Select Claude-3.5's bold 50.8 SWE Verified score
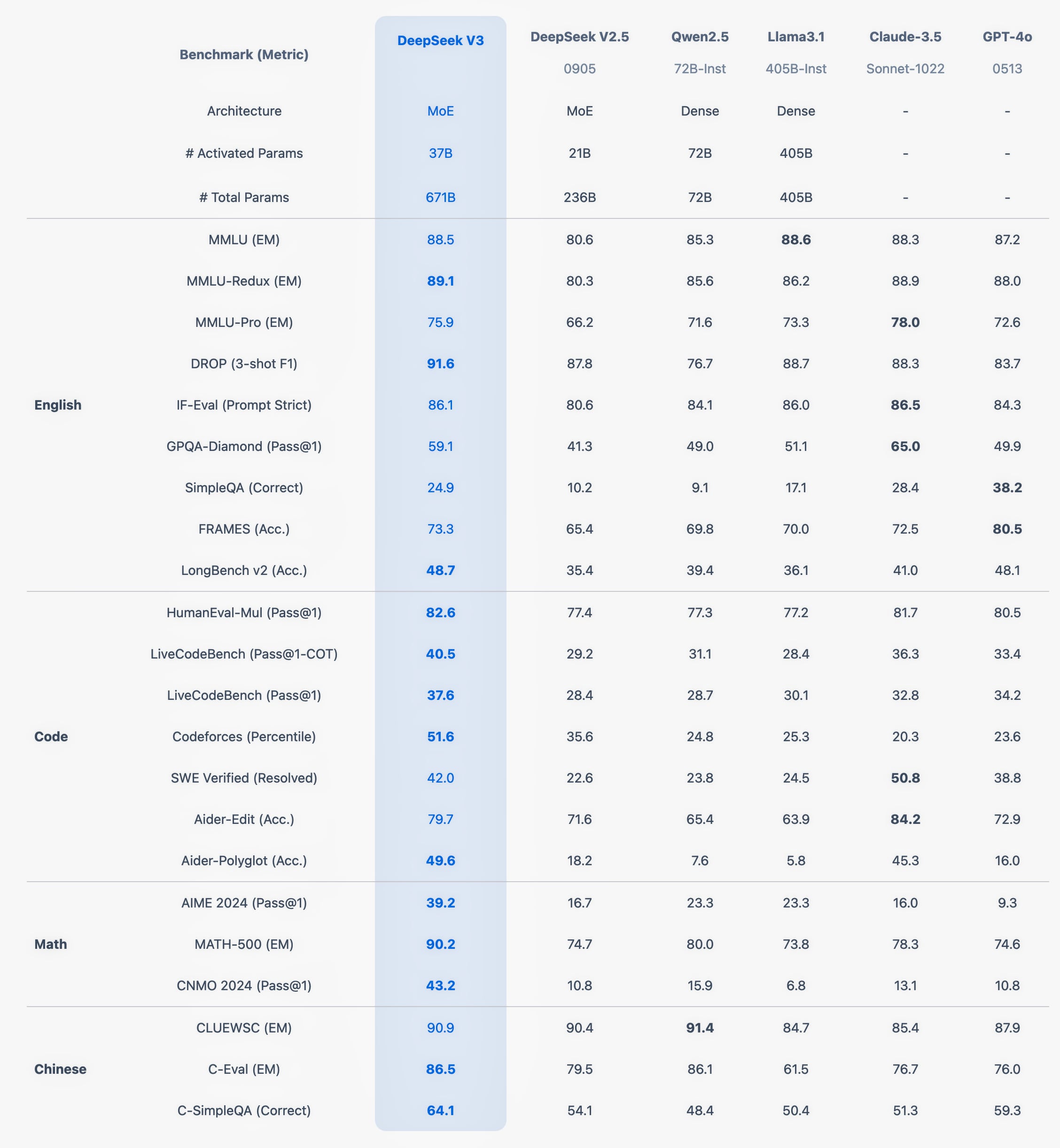 [905, 777]
